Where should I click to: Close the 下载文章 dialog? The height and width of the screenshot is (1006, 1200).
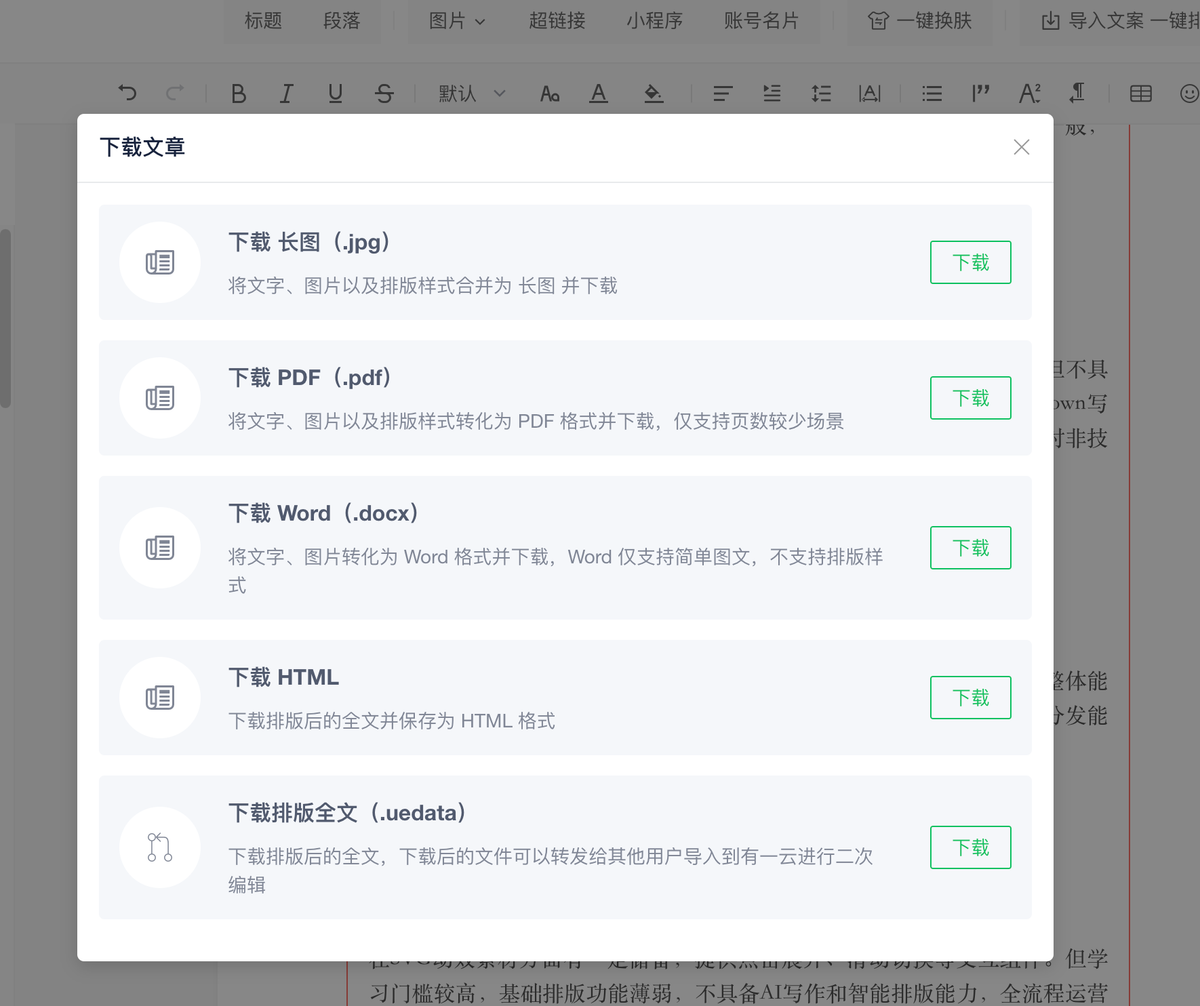click(x=1021, y=147)
